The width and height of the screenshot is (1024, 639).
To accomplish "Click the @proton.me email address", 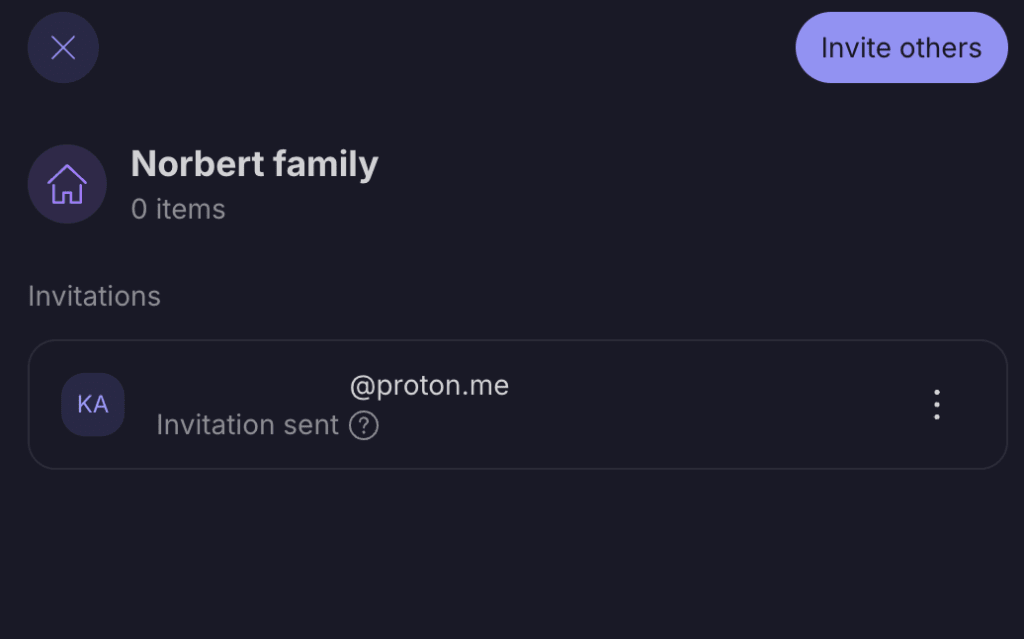I will coord(429,385).
